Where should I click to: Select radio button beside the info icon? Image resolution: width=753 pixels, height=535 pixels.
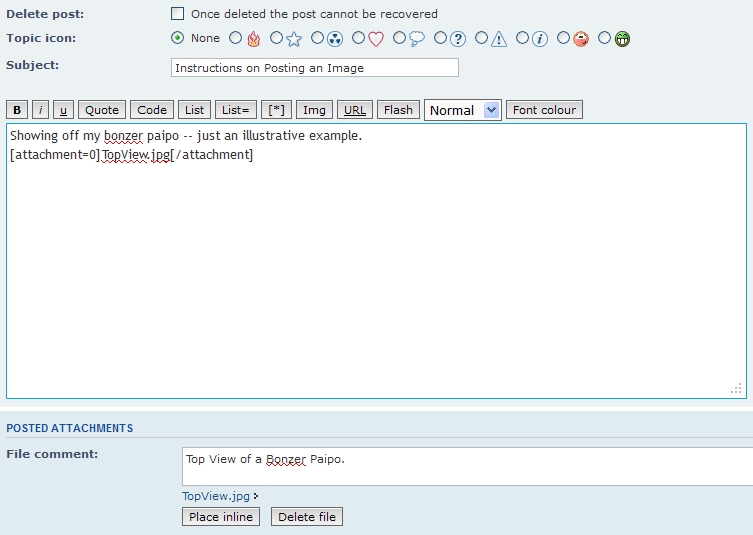click(x=523, y=38)
